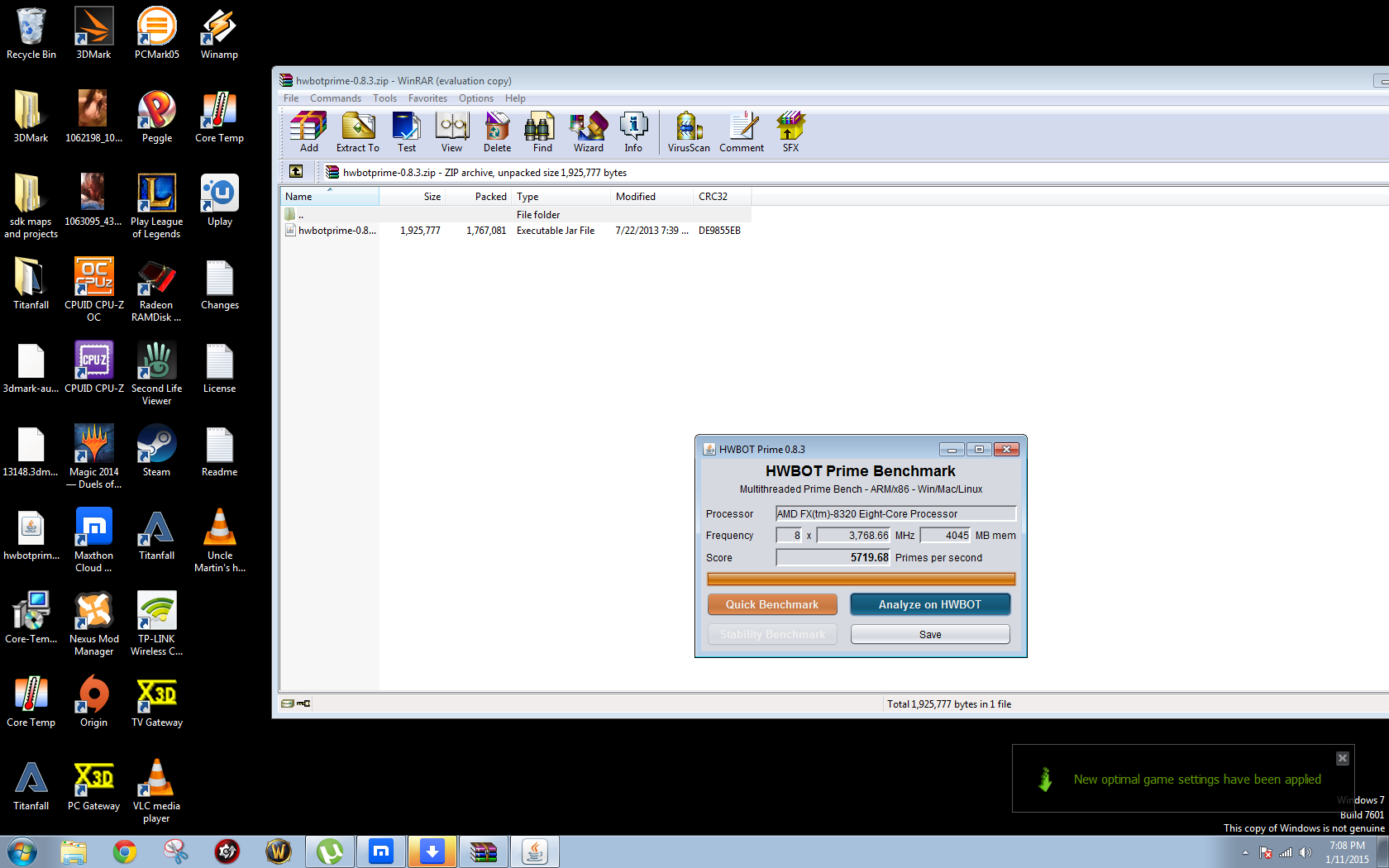Select the Peggle desktop icon
The image size is (1389, 868).
tap(157, 117)
